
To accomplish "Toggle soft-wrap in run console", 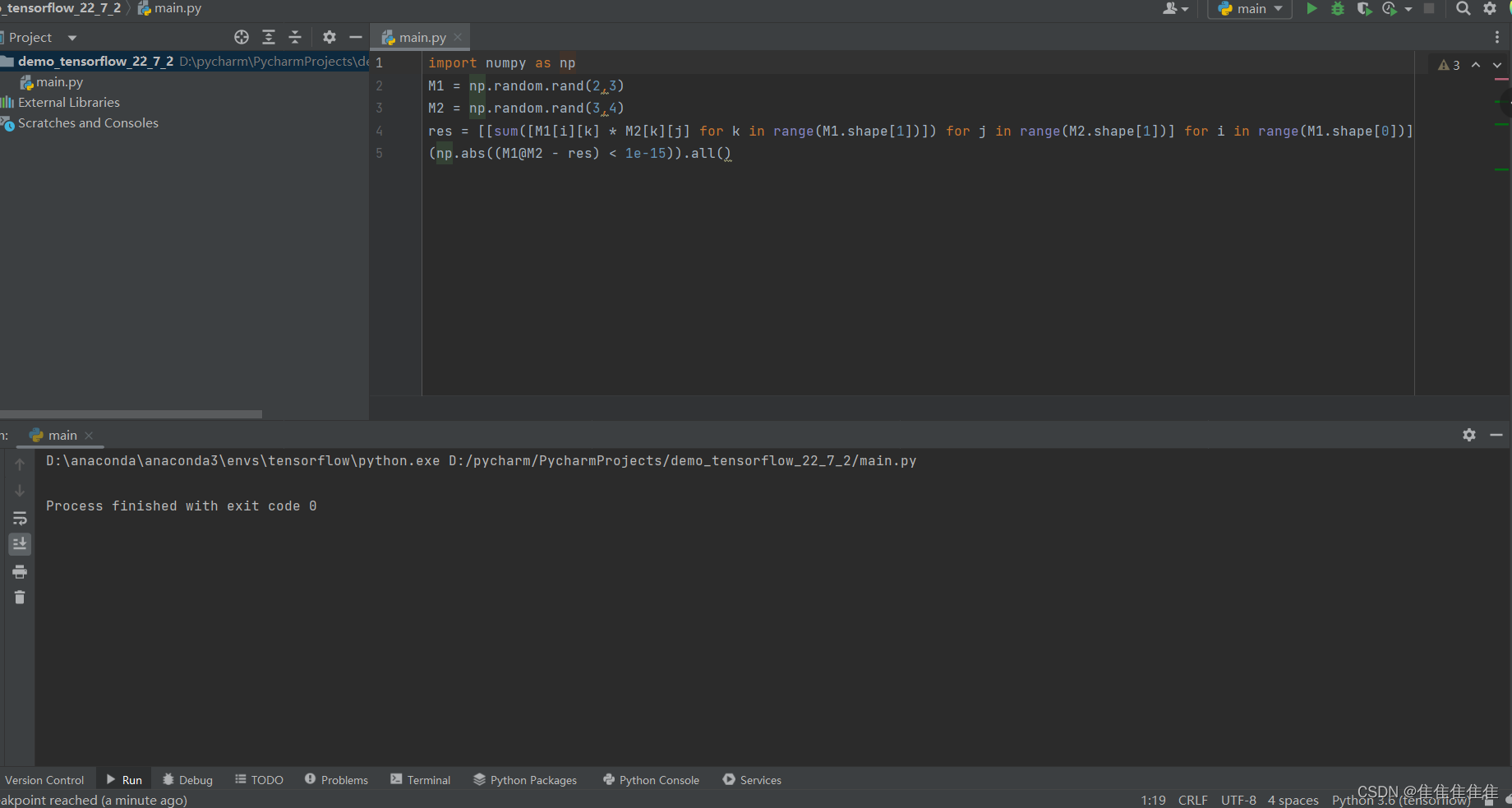I will click(x=20, y=518).
